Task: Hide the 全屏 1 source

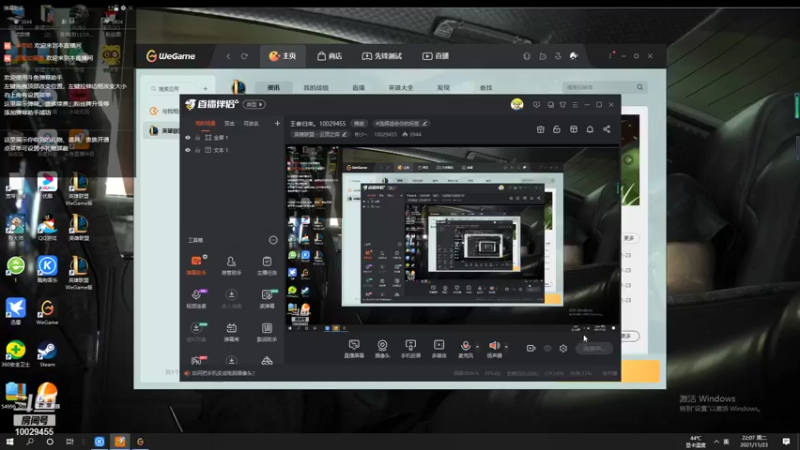Action: point(188,138)
